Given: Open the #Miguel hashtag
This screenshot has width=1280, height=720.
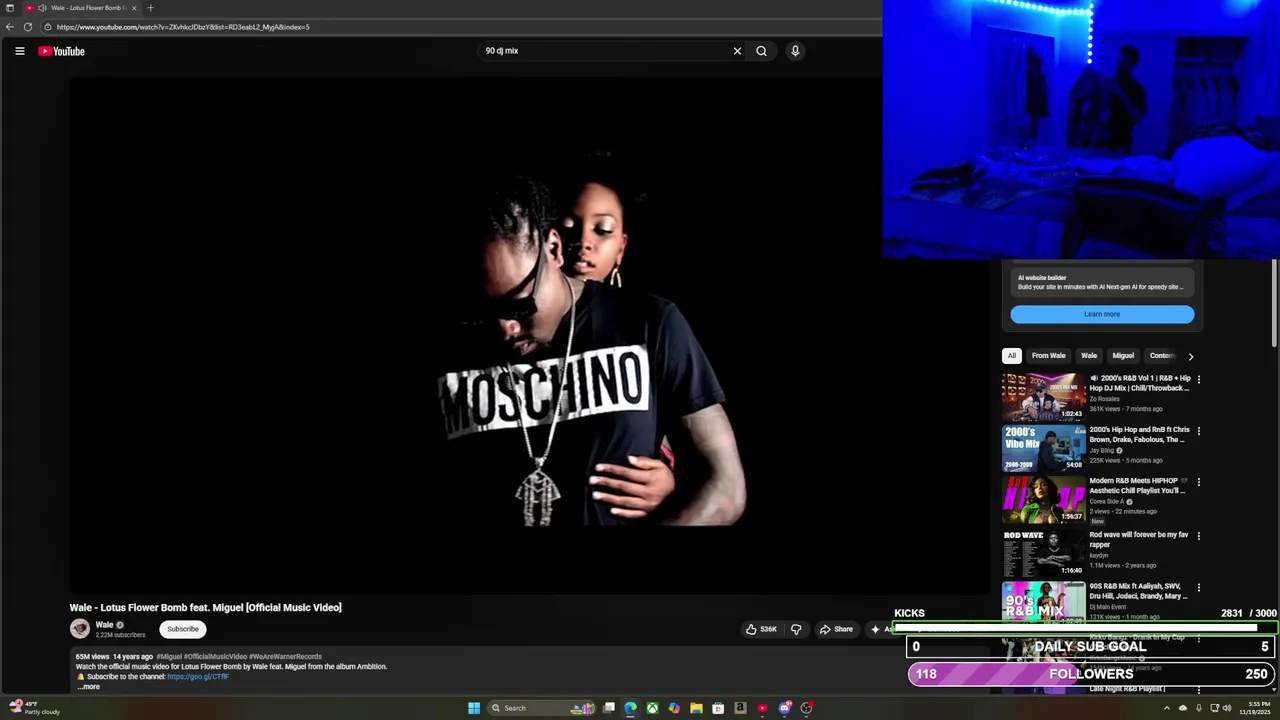Looking at the screenshot, I should [x=169, y=657].
